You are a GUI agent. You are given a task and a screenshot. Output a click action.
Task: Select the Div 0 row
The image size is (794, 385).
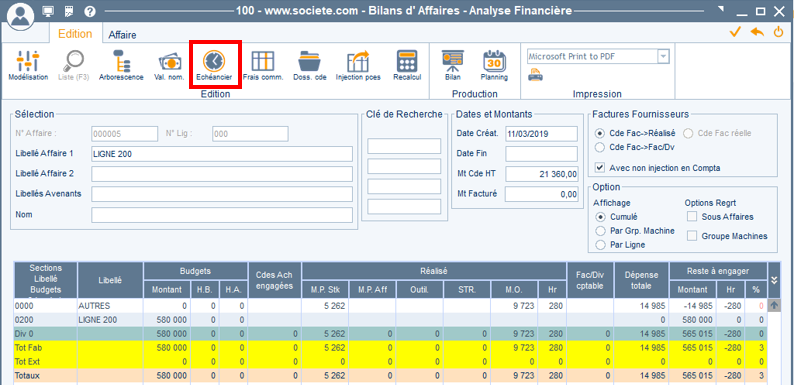[390, 334]
